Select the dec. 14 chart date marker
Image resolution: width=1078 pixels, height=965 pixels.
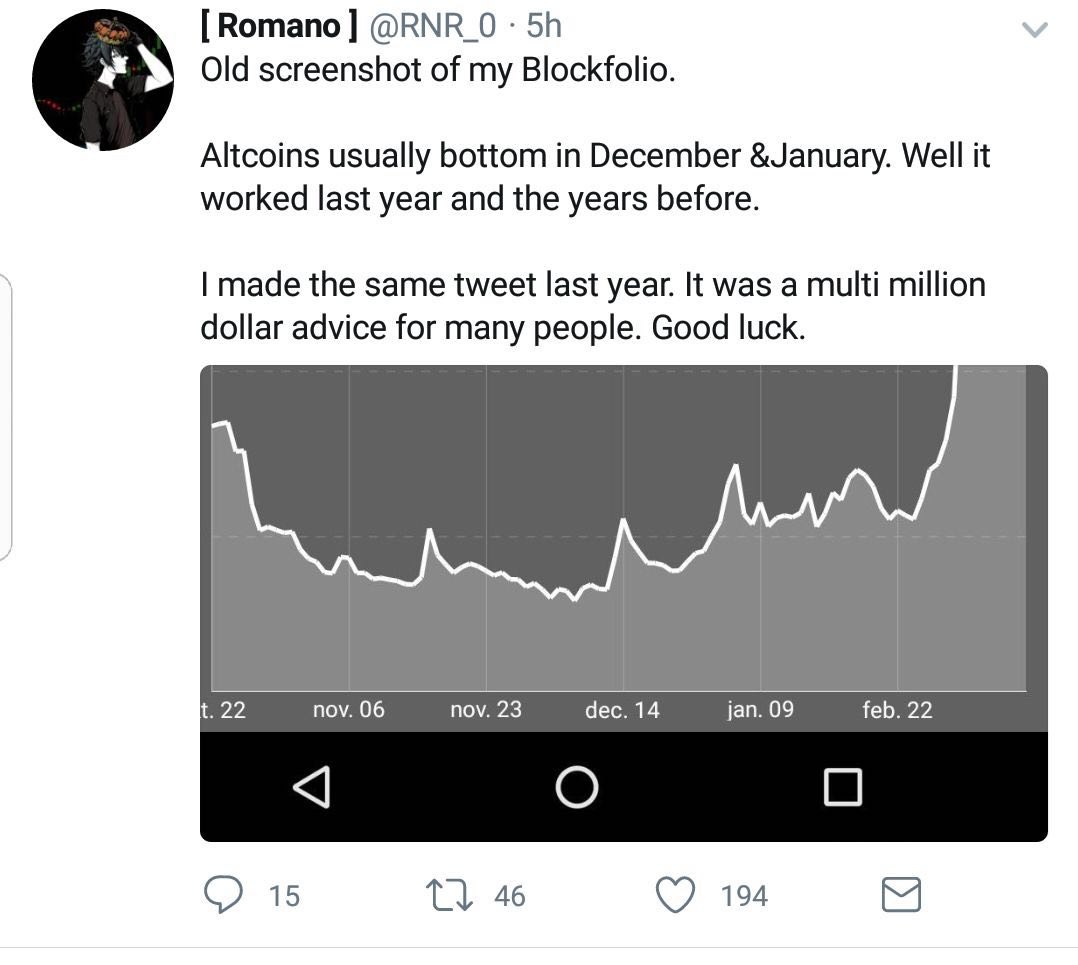point(622,710)
